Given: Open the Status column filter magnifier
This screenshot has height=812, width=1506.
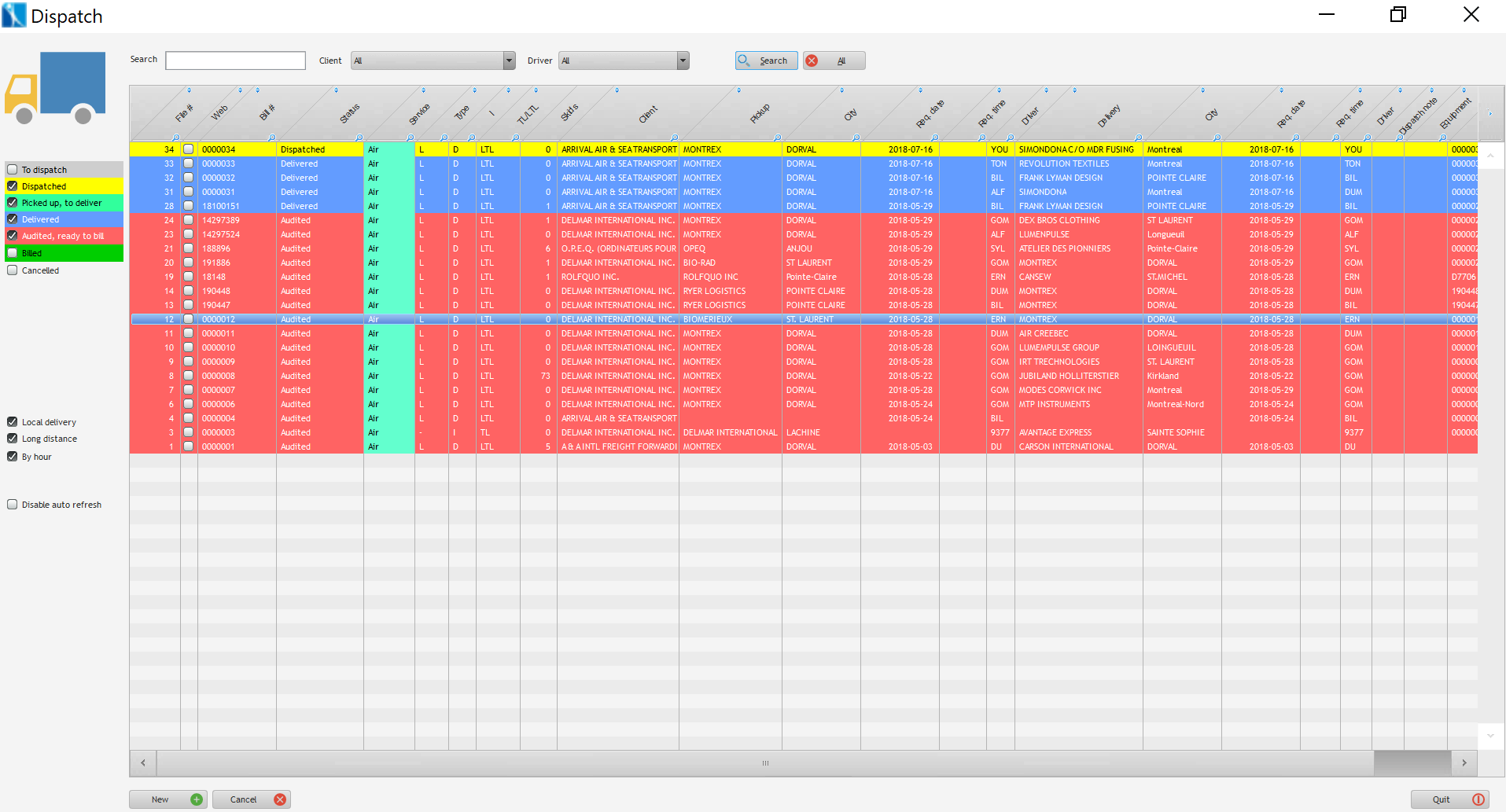Looking at the screenshot, I should click(x=359, y=138).
